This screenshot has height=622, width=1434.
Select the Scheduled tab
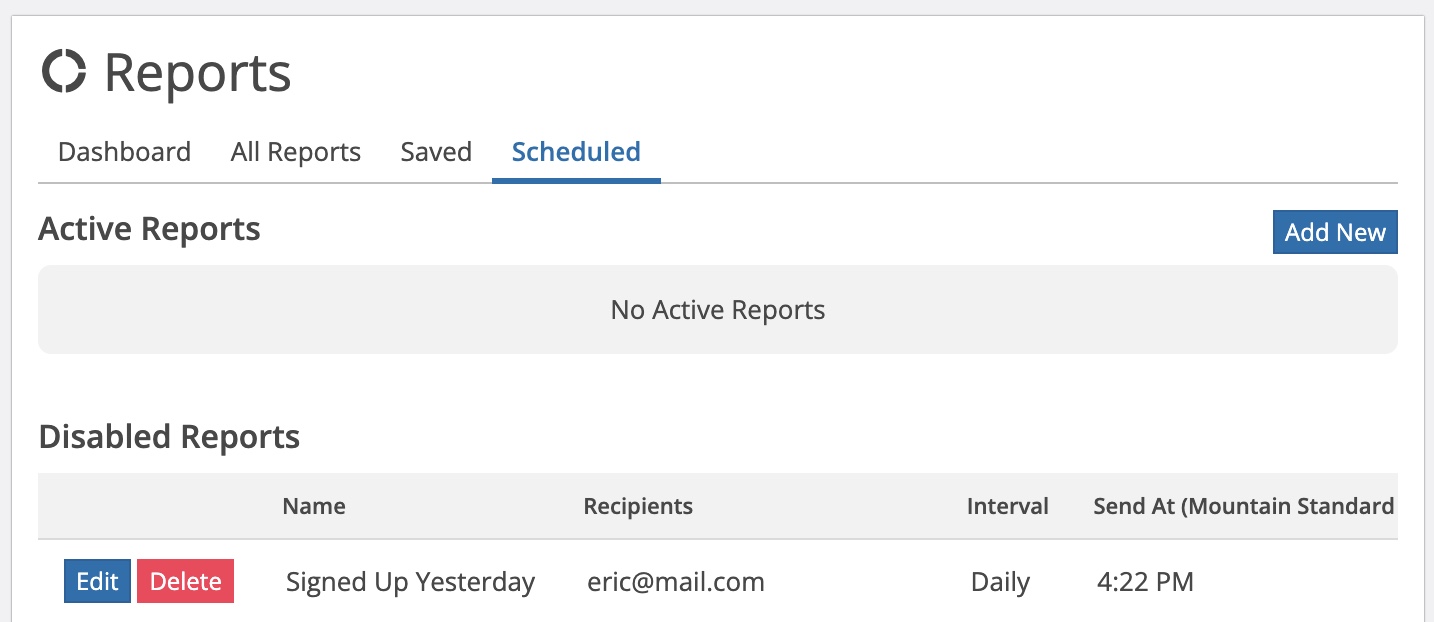click(x=576, y=152)
